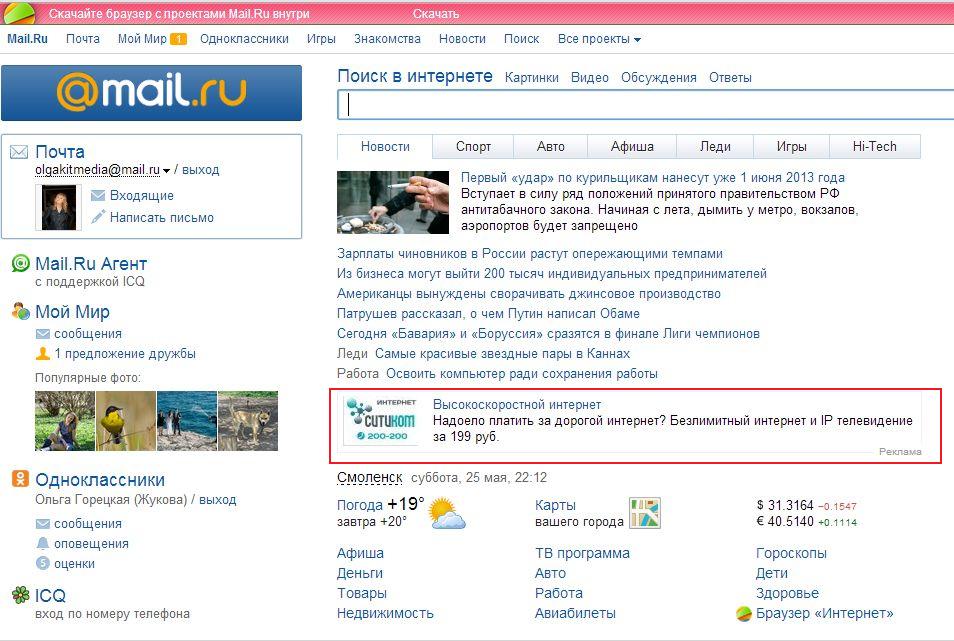
Task: Click the Входящие envelope icon
Action: pos(98,195)
